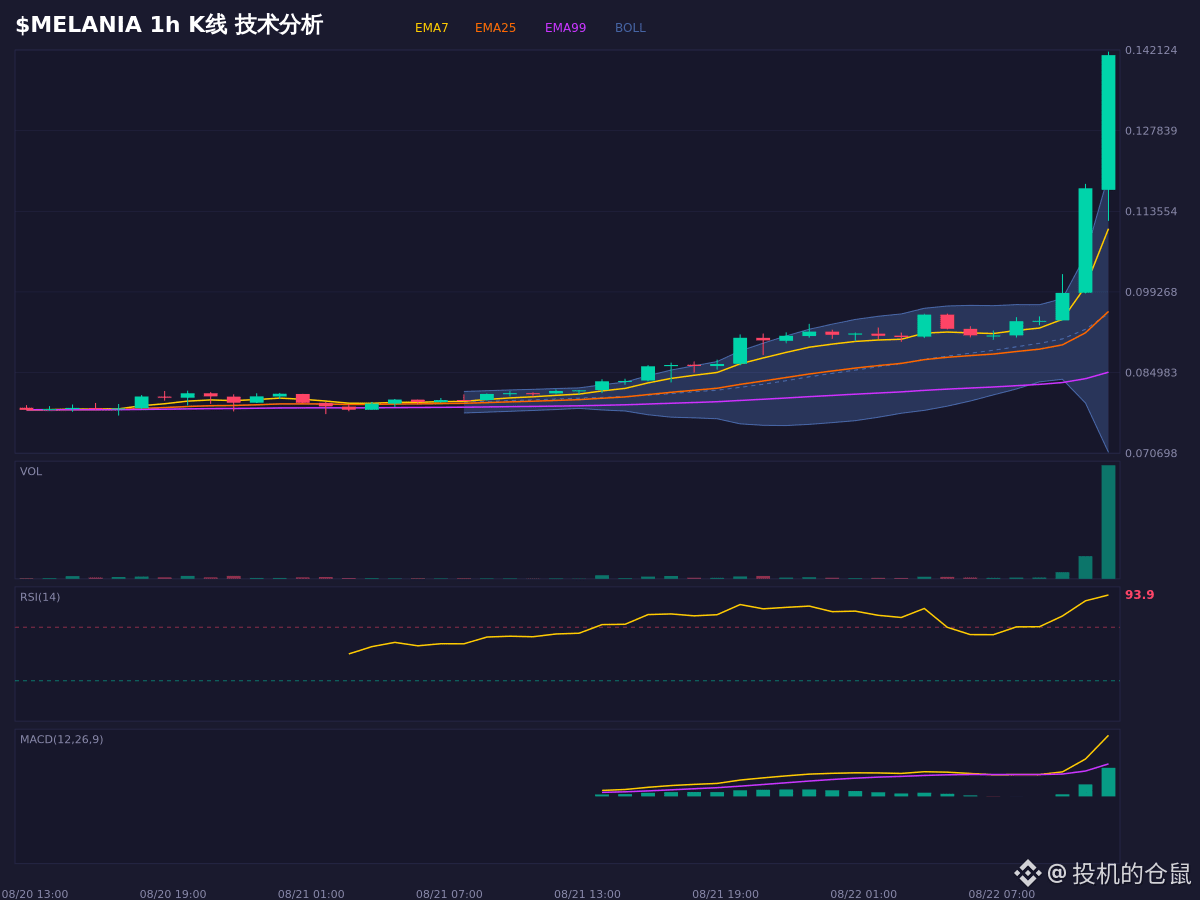1200x900 pixels.
Task: Click the price label 0.113554
Action: pos(1151,212)
